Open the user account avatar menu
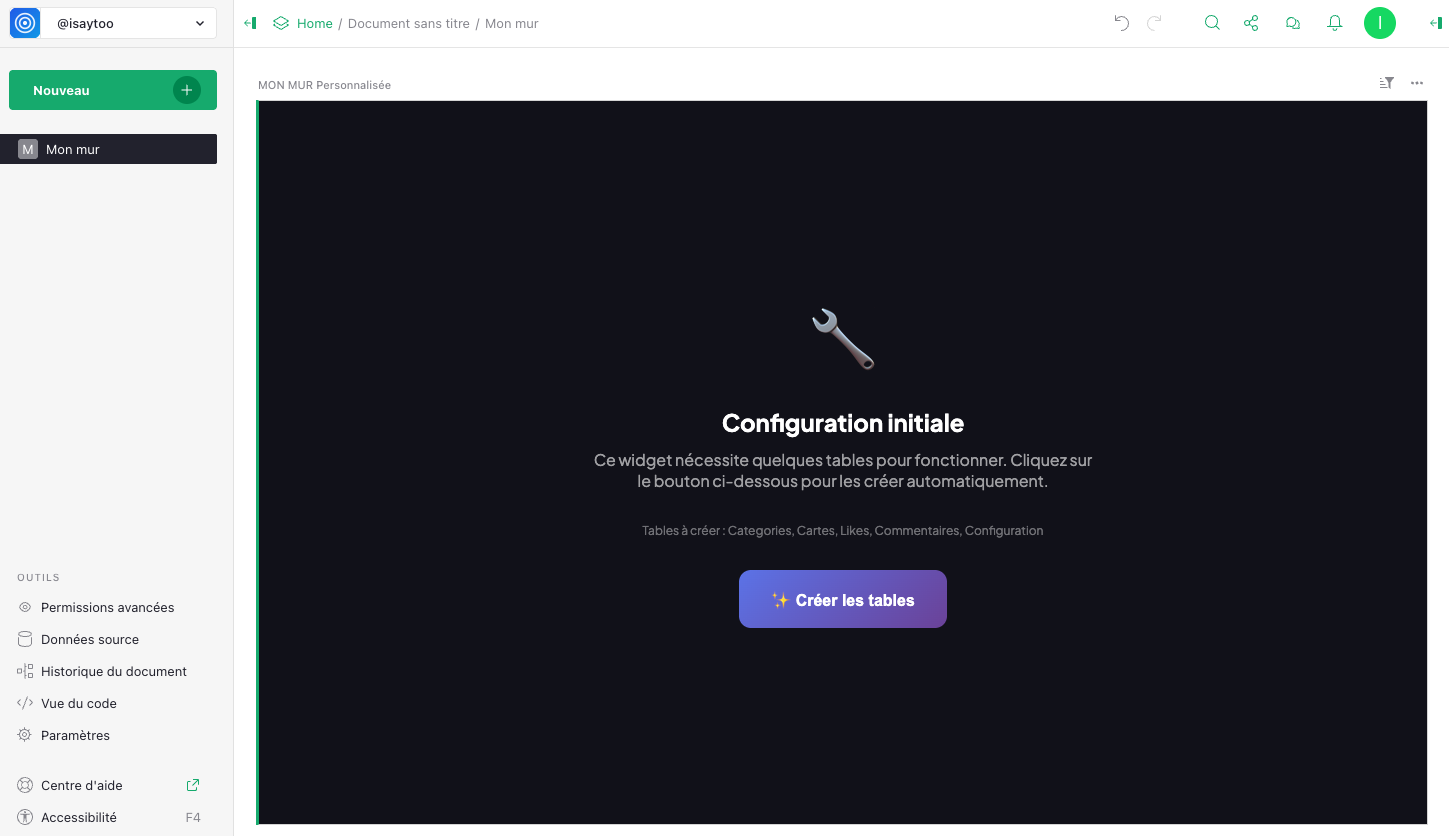 (x=1379, y=23)
